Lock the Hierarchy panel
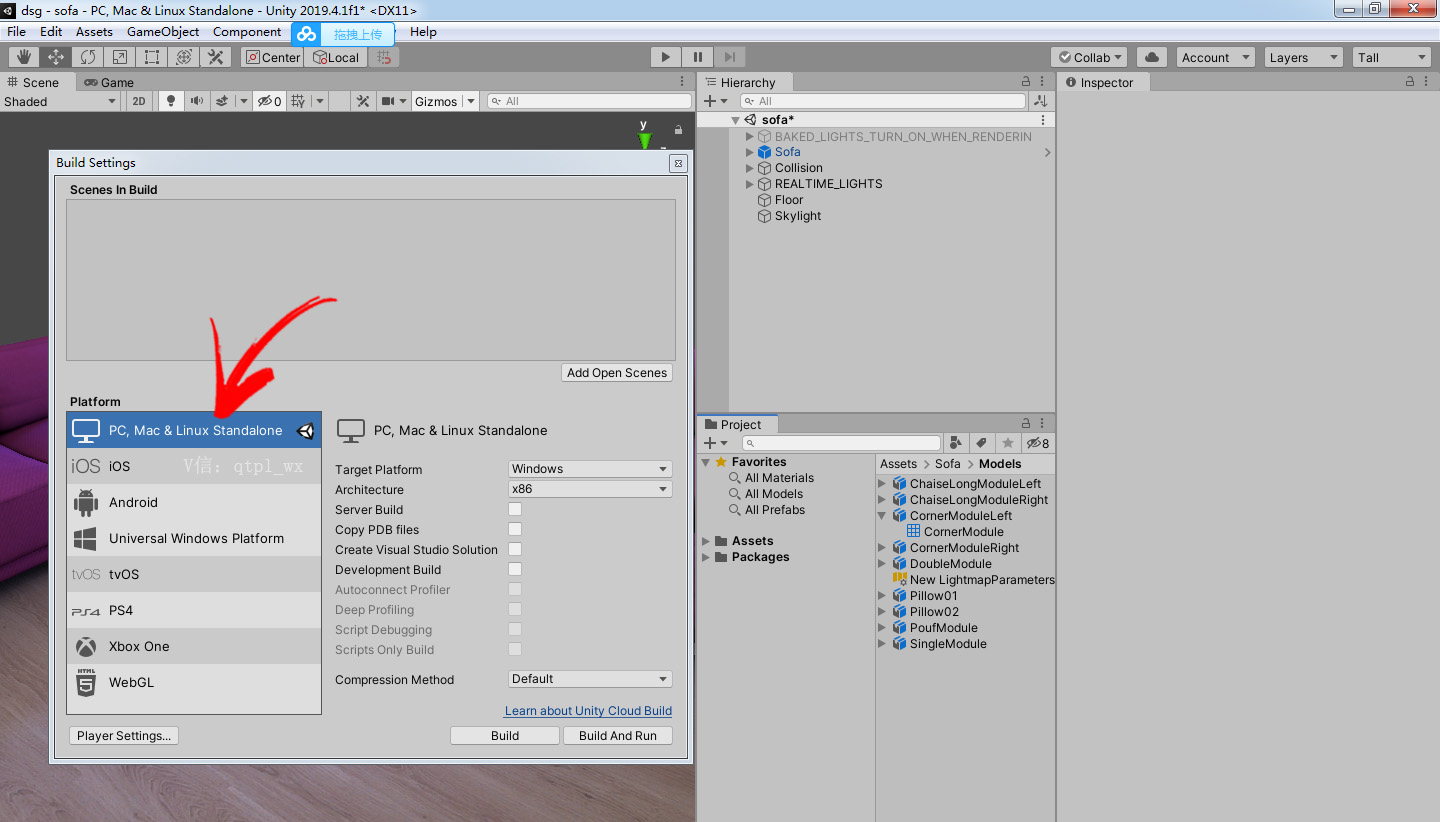This screenshot has height=822, width=1440. coord(1026,82)
